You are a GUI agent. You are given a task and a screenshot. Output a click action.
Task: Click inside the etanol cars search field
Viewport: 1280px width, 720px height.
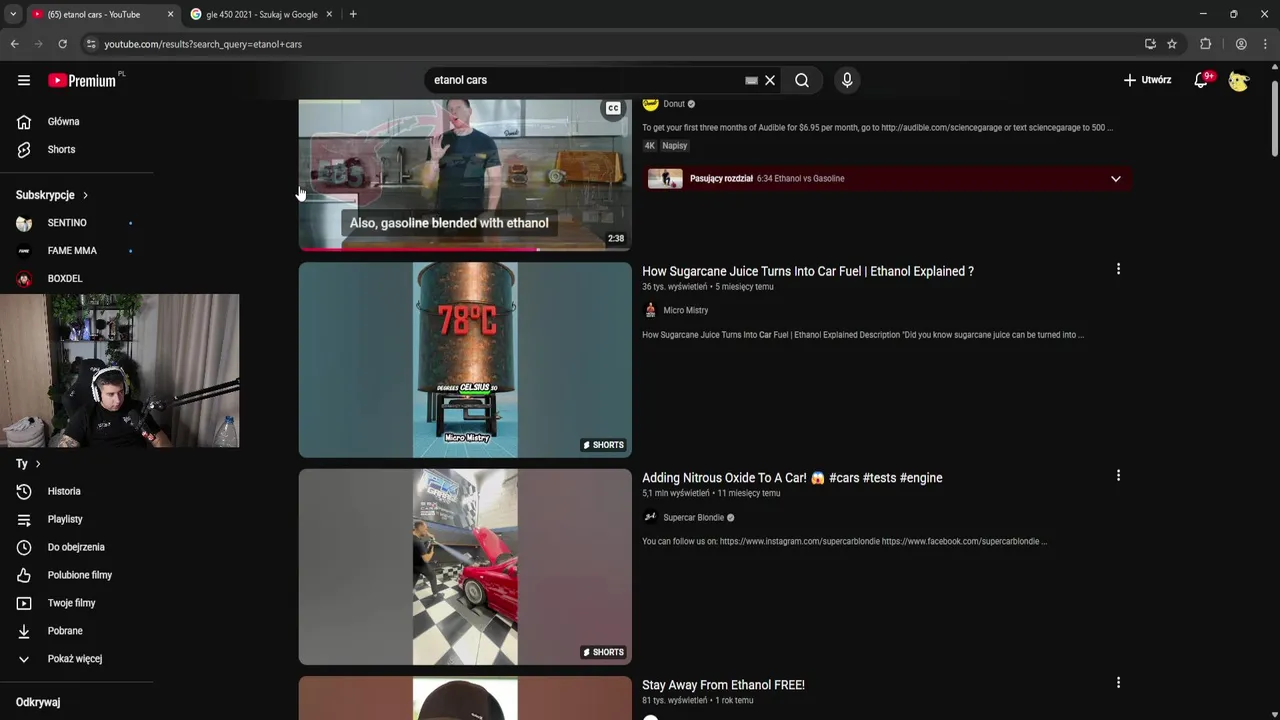click(x=585, y=80)
